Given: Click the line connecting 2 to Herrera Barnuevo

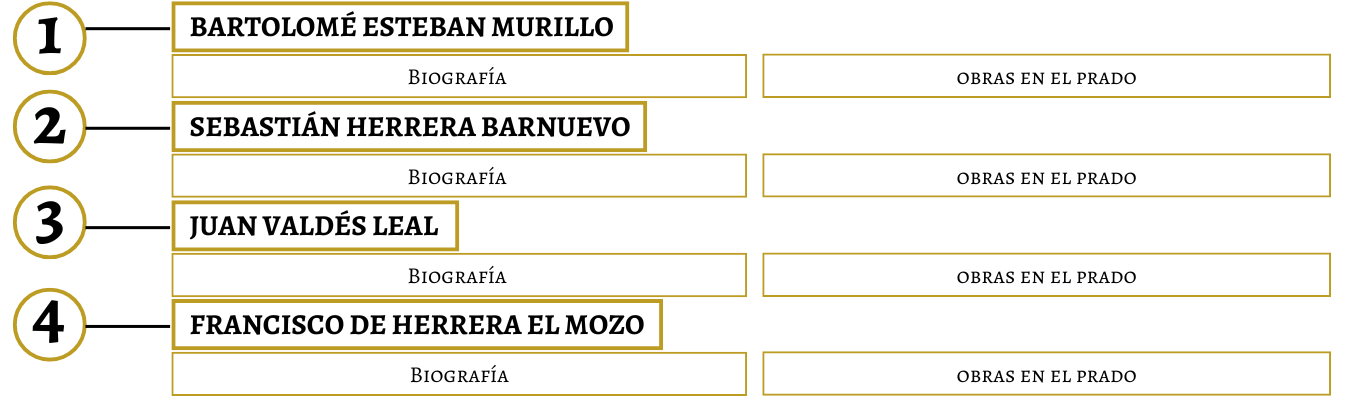Looking at the screenshot, I should [129, 128].
